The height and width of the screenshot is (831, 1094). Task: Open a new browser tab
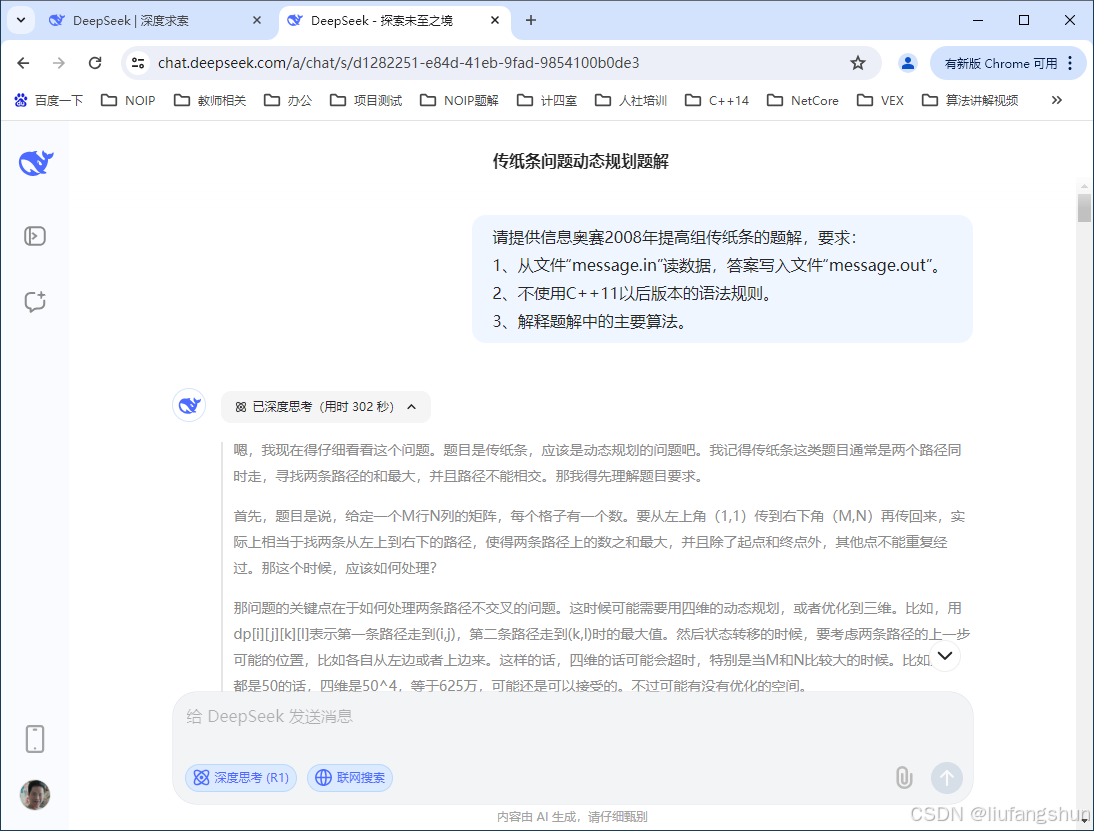coord(531,20)
